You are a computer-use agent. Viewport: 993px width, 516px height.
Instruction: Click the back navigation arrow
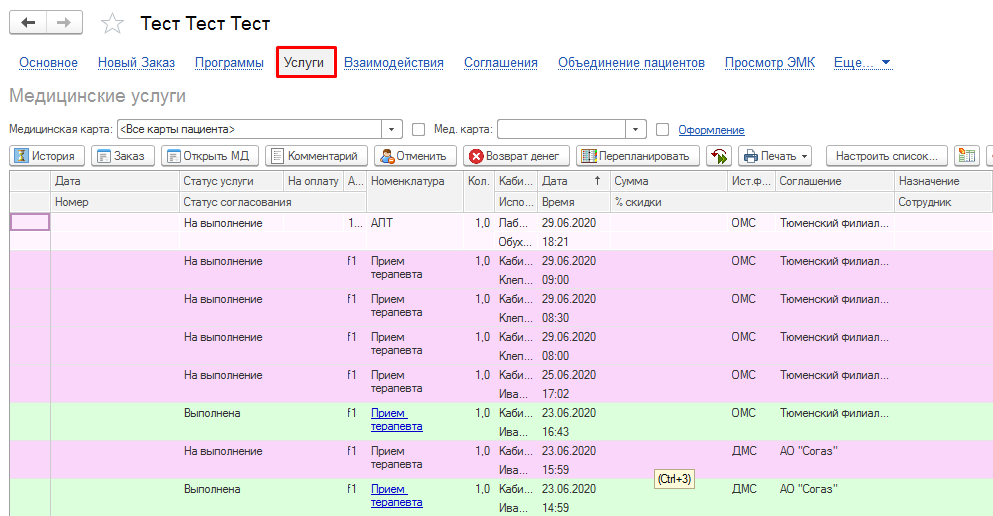(28, 23)
